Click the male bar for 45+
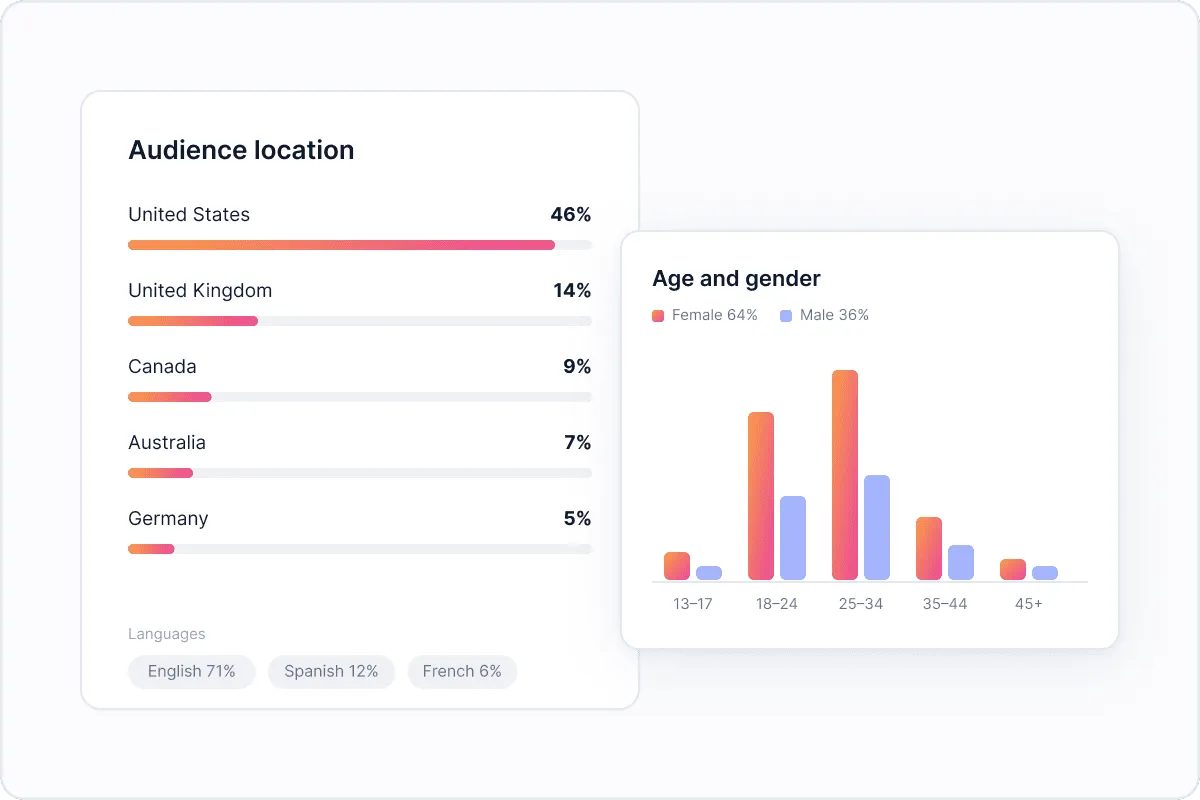 tap(1045, 573)
